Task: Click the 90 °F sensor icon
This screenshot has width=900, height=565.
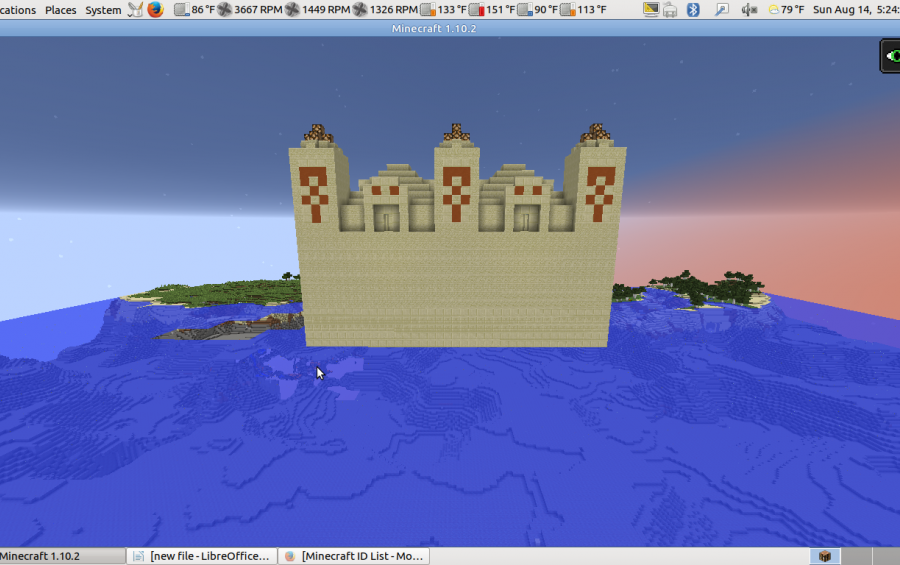Action: pyautogui.click(x=525, y=9)
